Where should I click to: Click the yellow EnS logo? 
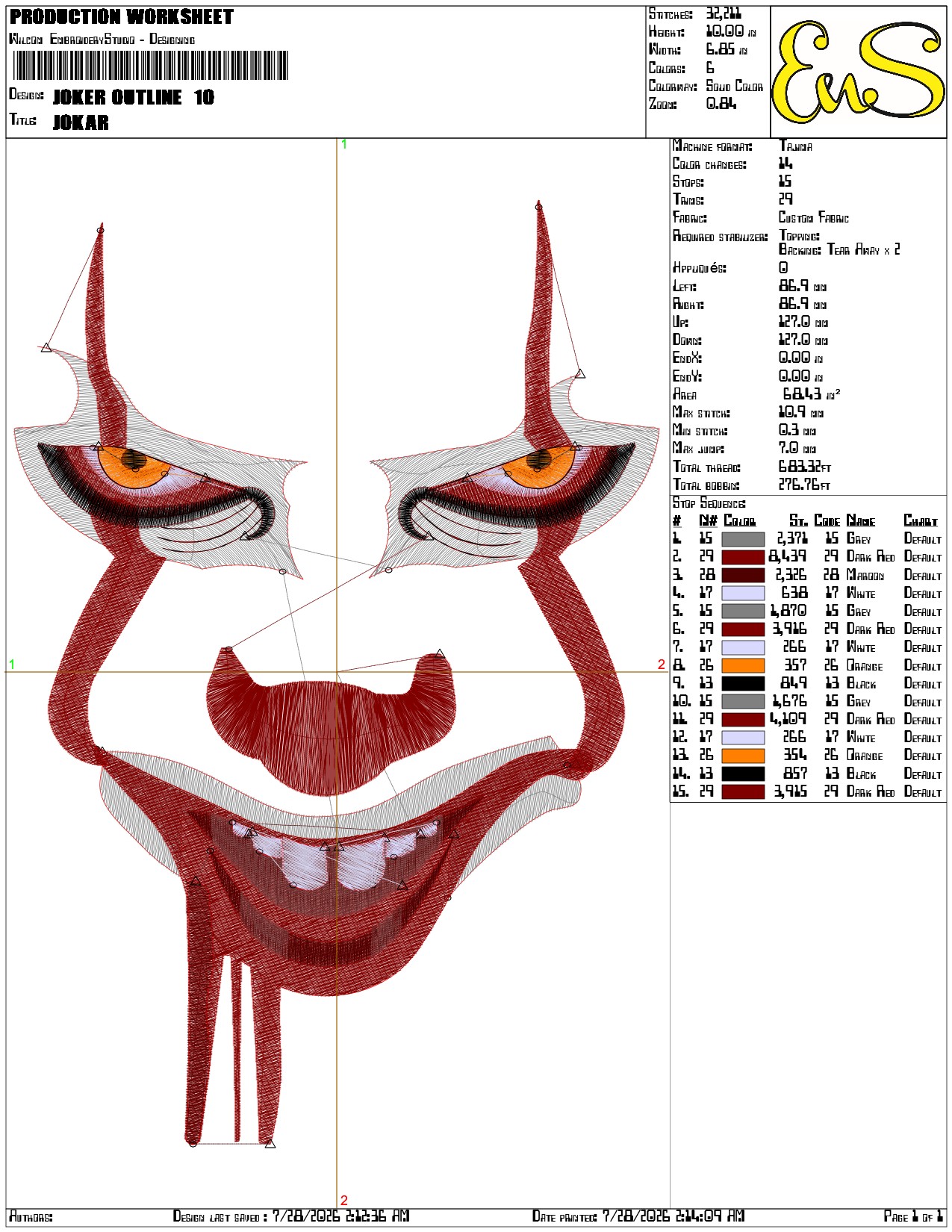(x=858, y=72)
